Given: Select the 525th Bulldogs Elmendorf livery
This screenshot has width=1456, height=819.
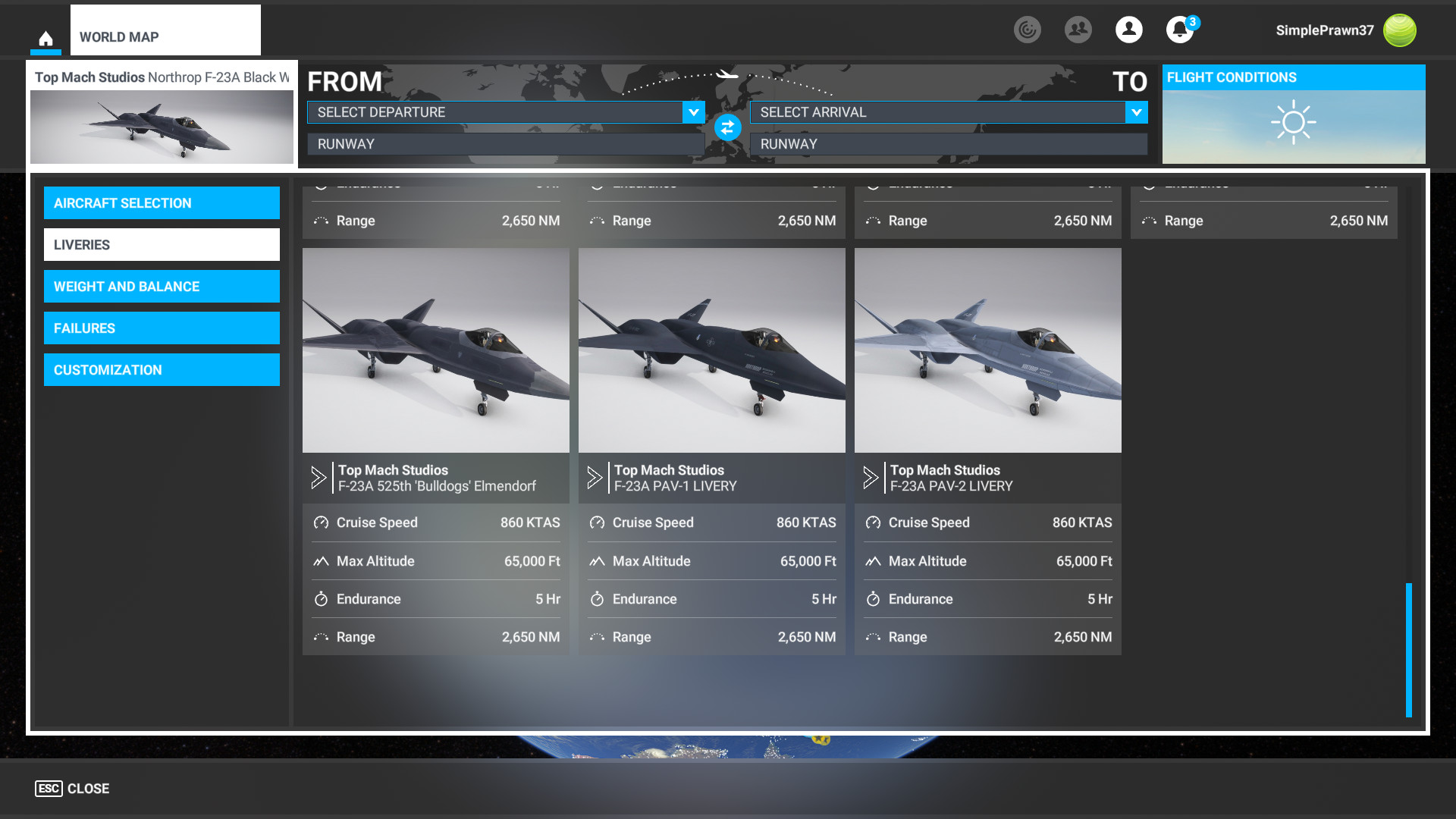Looking at the screenshot, I should 435,350.
